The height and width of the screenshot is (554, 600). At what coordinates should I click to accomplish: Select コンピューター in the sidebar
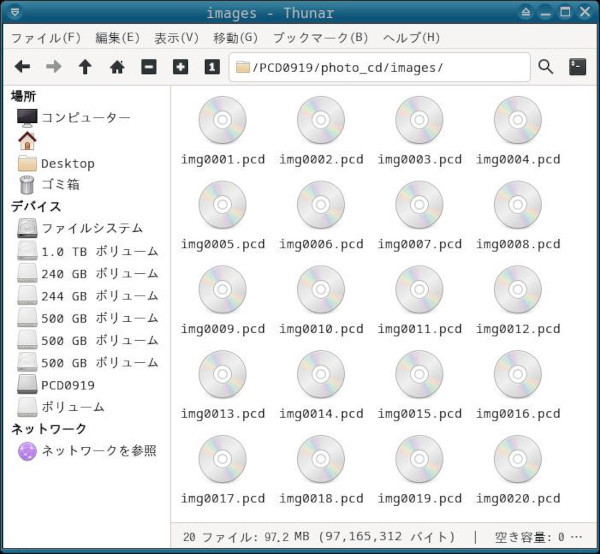(x=85, y=118)
